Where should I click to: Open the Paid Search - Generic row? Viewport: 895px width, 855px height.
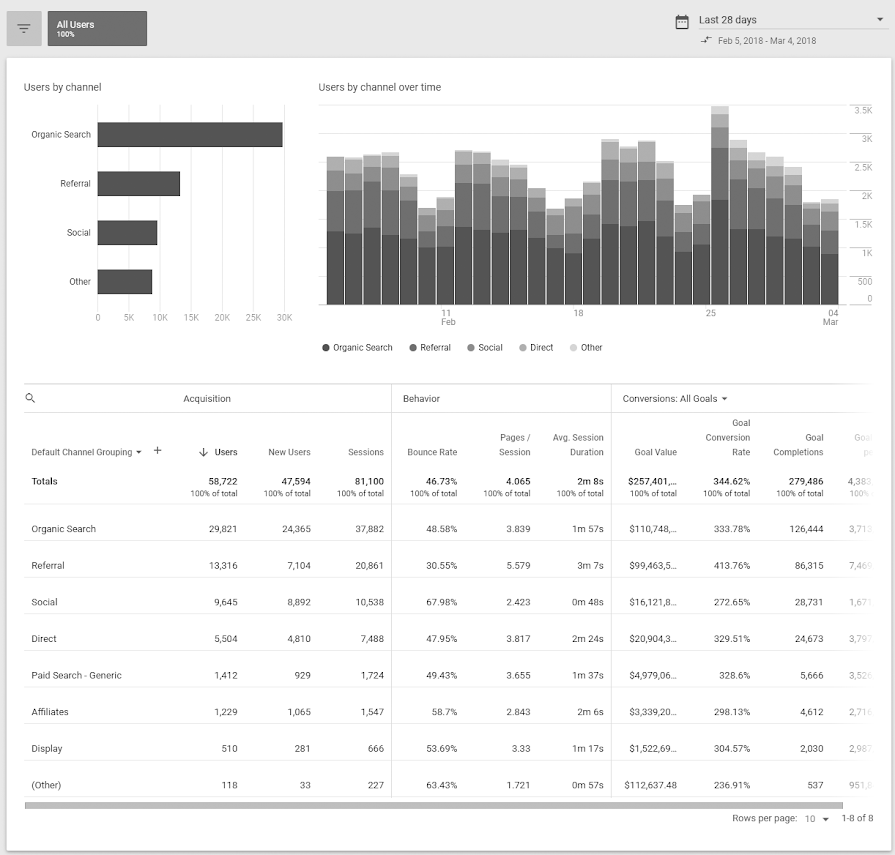coord(76,675)
